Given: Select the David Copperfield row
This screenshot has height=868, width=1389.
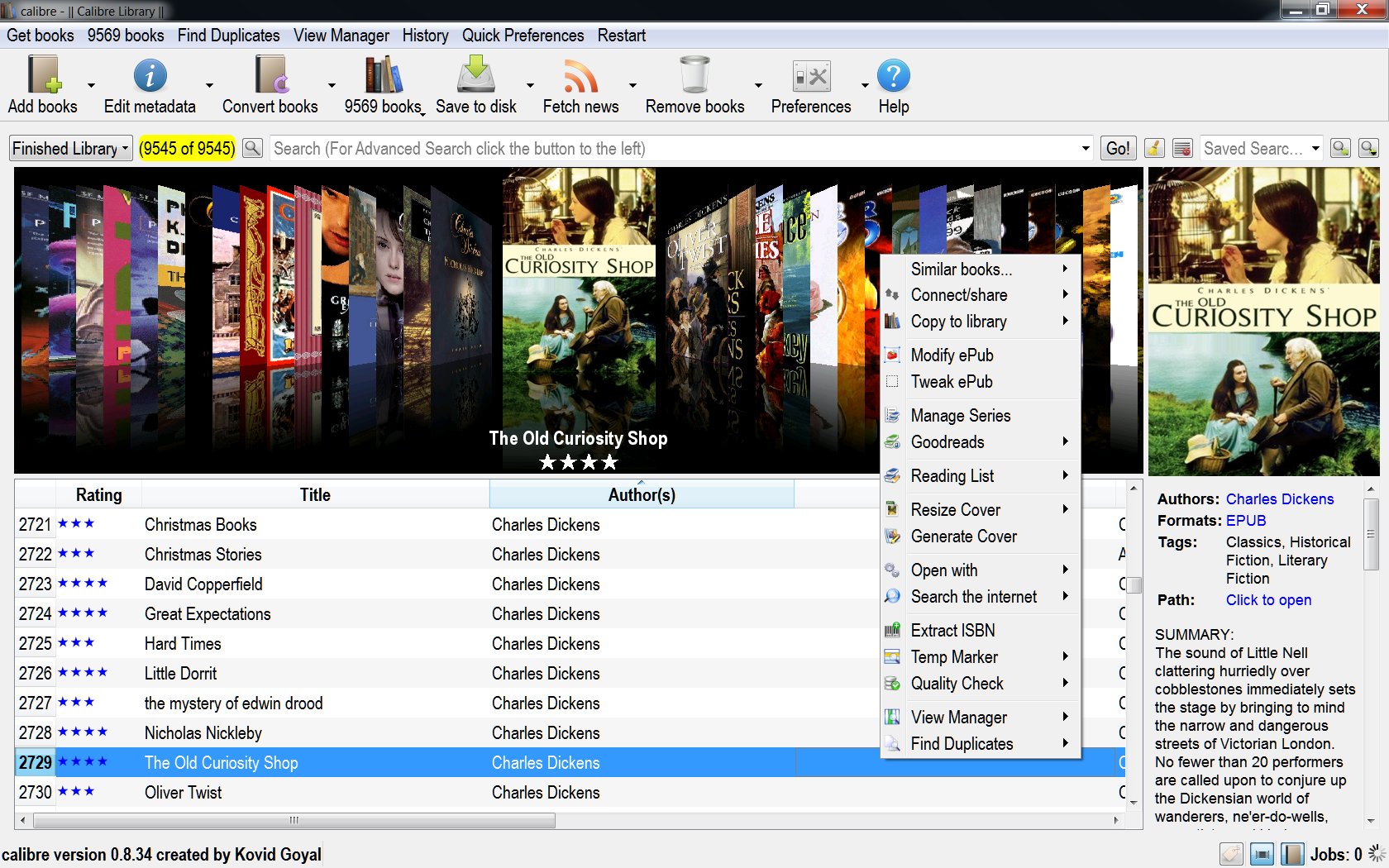Looking at the screenshot, I should [x=570, y=584].
